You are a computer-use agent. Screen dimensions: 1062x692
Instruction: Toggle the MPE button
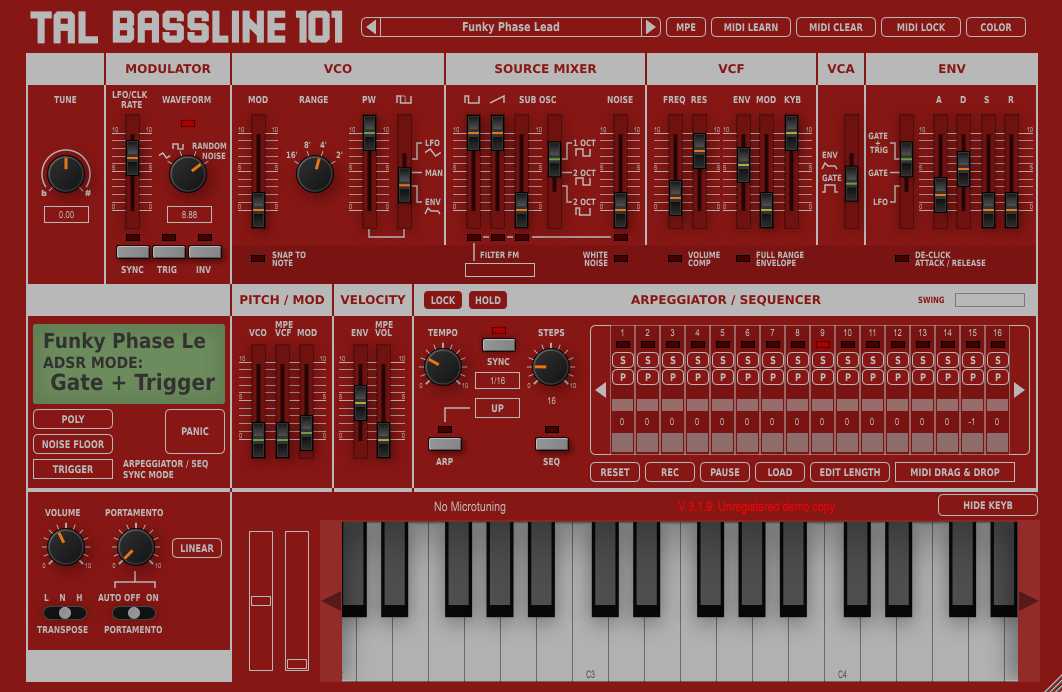click(x=685, y=27)
